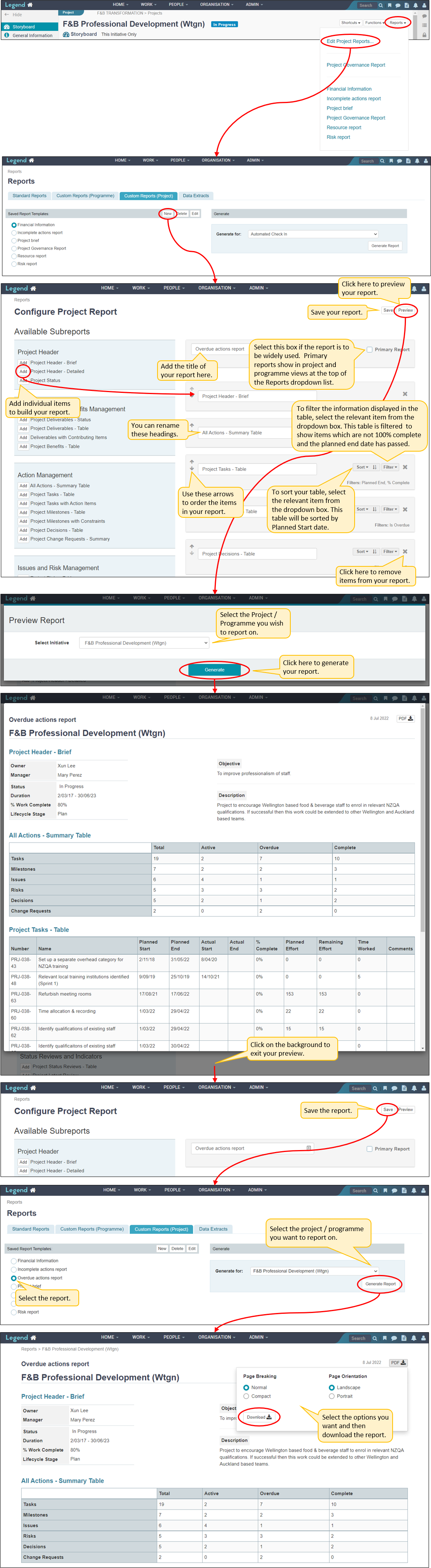
Task: Move Project Tasks - Table up with arrow
Action: pyautogui.click(x=192, y=462)
